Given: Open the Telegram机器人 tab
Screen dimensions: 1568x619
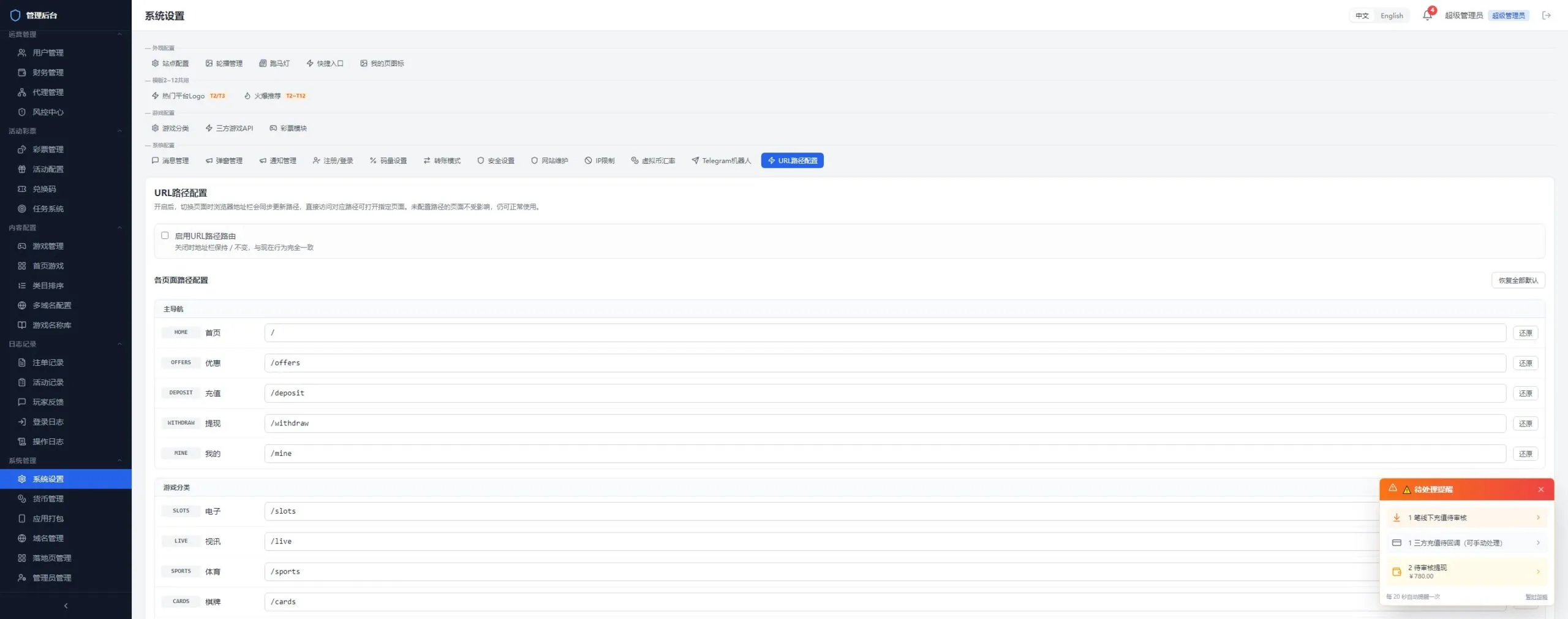Looking at the screenshot, I should coord(721,161).
